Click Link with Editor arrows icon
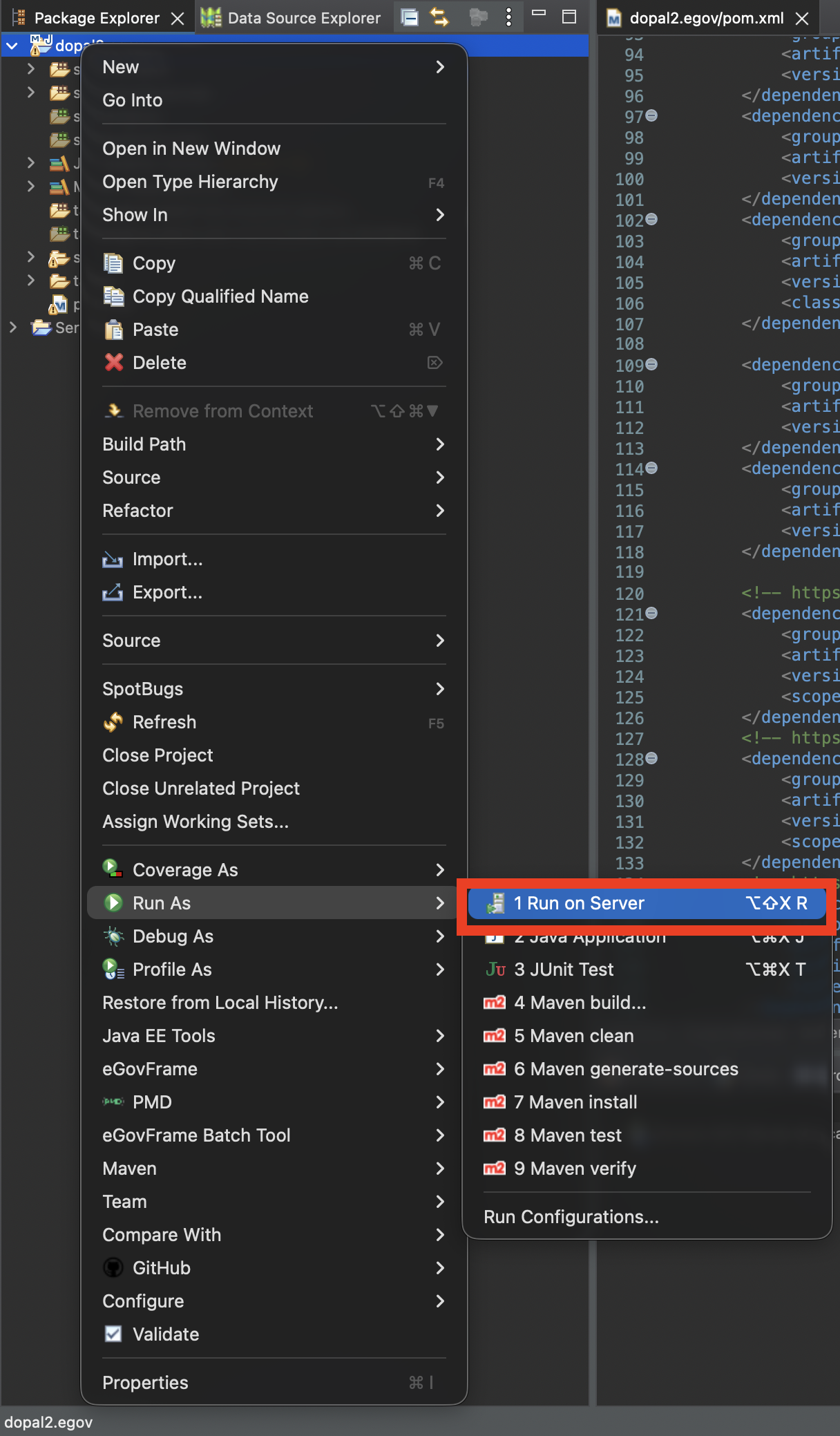This screenshot has width=840, height=1436. [x=439, y=17]
